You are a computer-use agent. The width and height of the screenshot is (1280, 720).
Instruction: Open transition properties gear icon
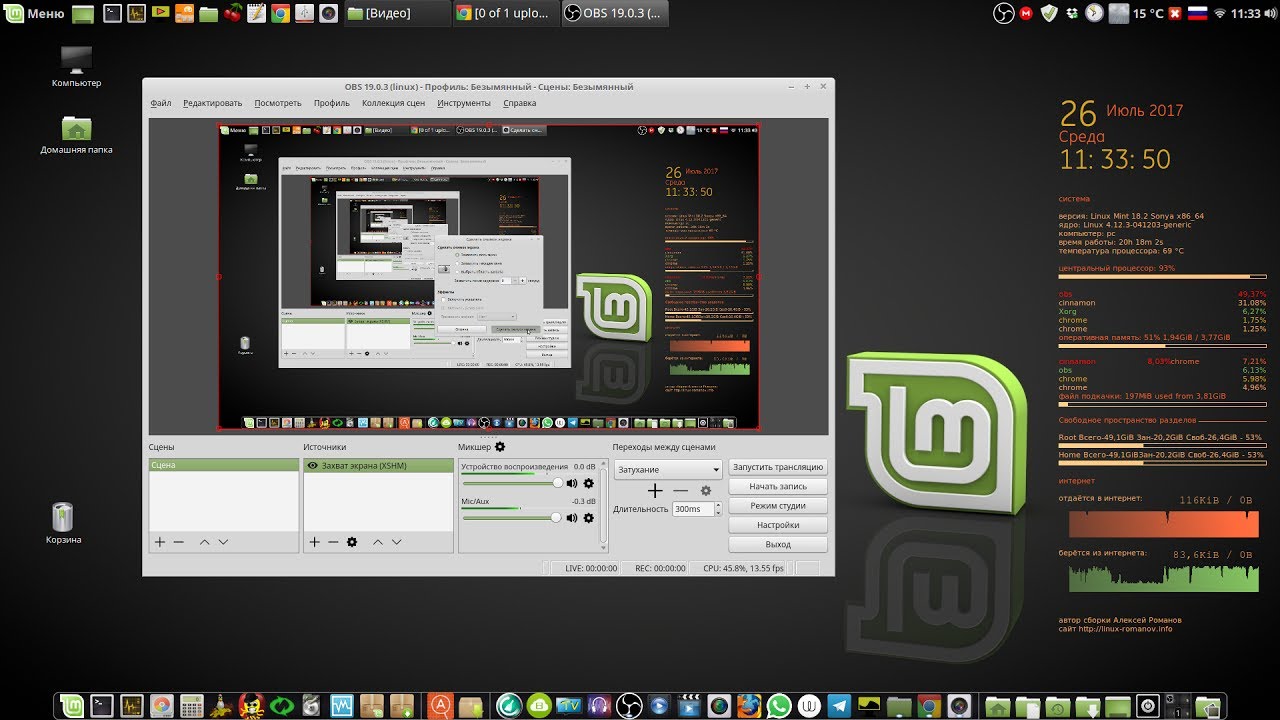(x=706, y=490)
